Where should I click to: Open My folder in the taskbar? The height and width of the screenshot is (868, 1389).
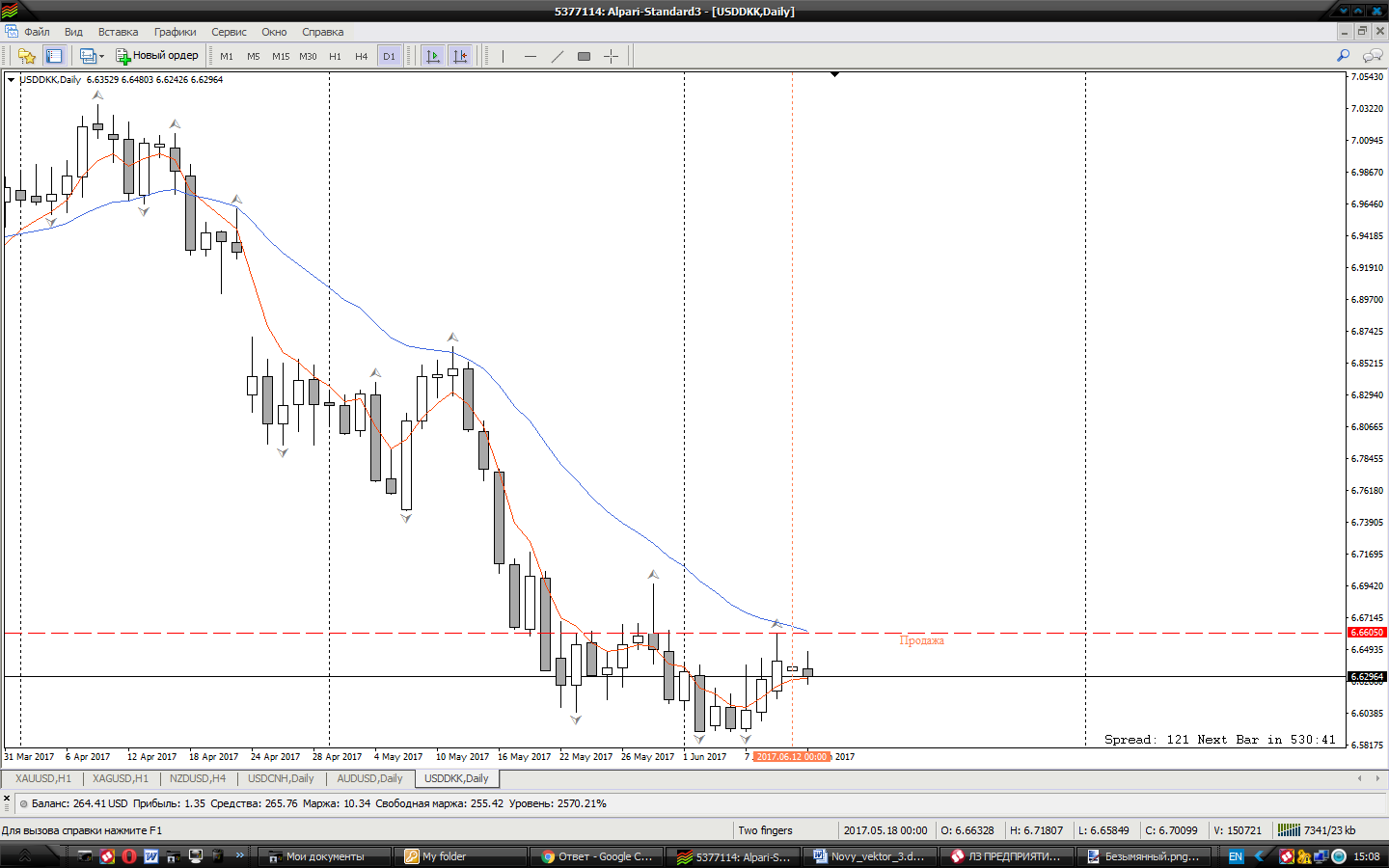[x=461, y=856]
